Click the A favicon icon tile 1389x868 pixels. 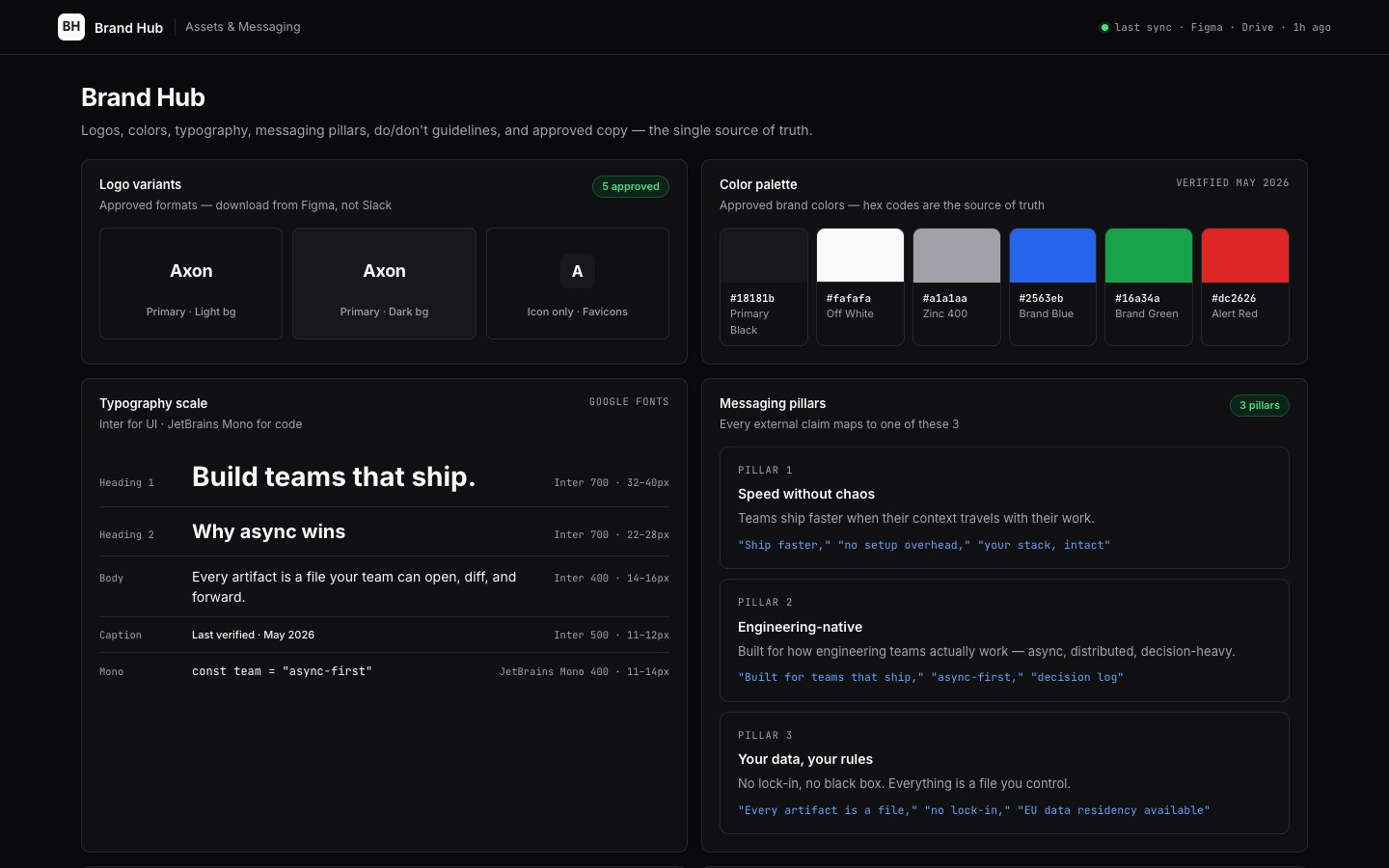tap(578, 271)
